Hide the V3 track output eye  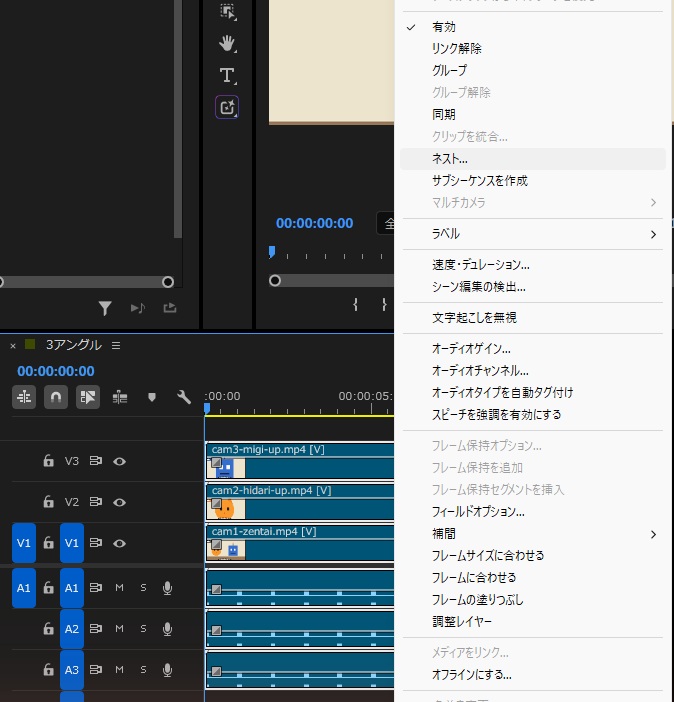119,461
